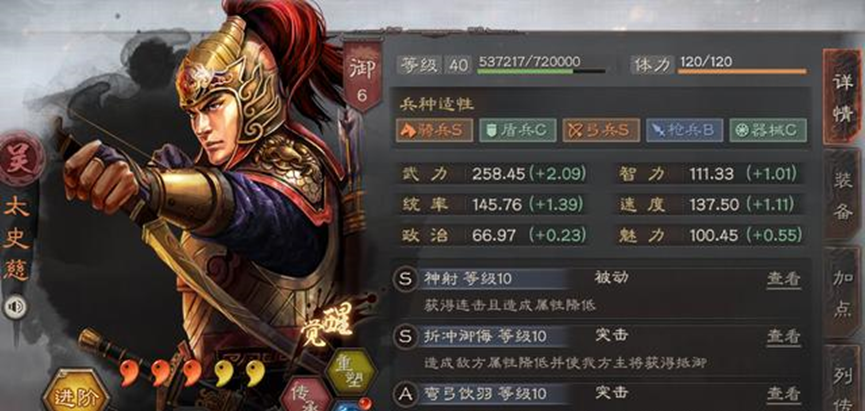
Task: Click the green experience progress bar
Action: coord(541,72)
